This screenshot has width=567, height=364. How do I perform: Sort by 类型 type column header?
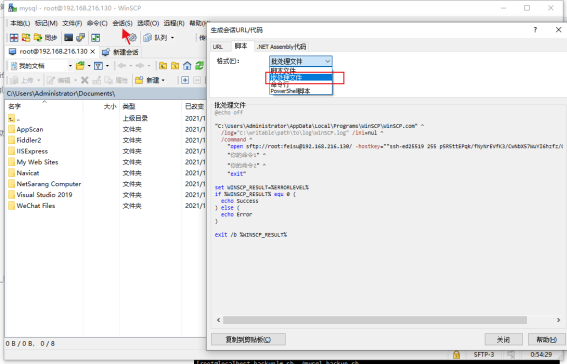tap(150, 106)
